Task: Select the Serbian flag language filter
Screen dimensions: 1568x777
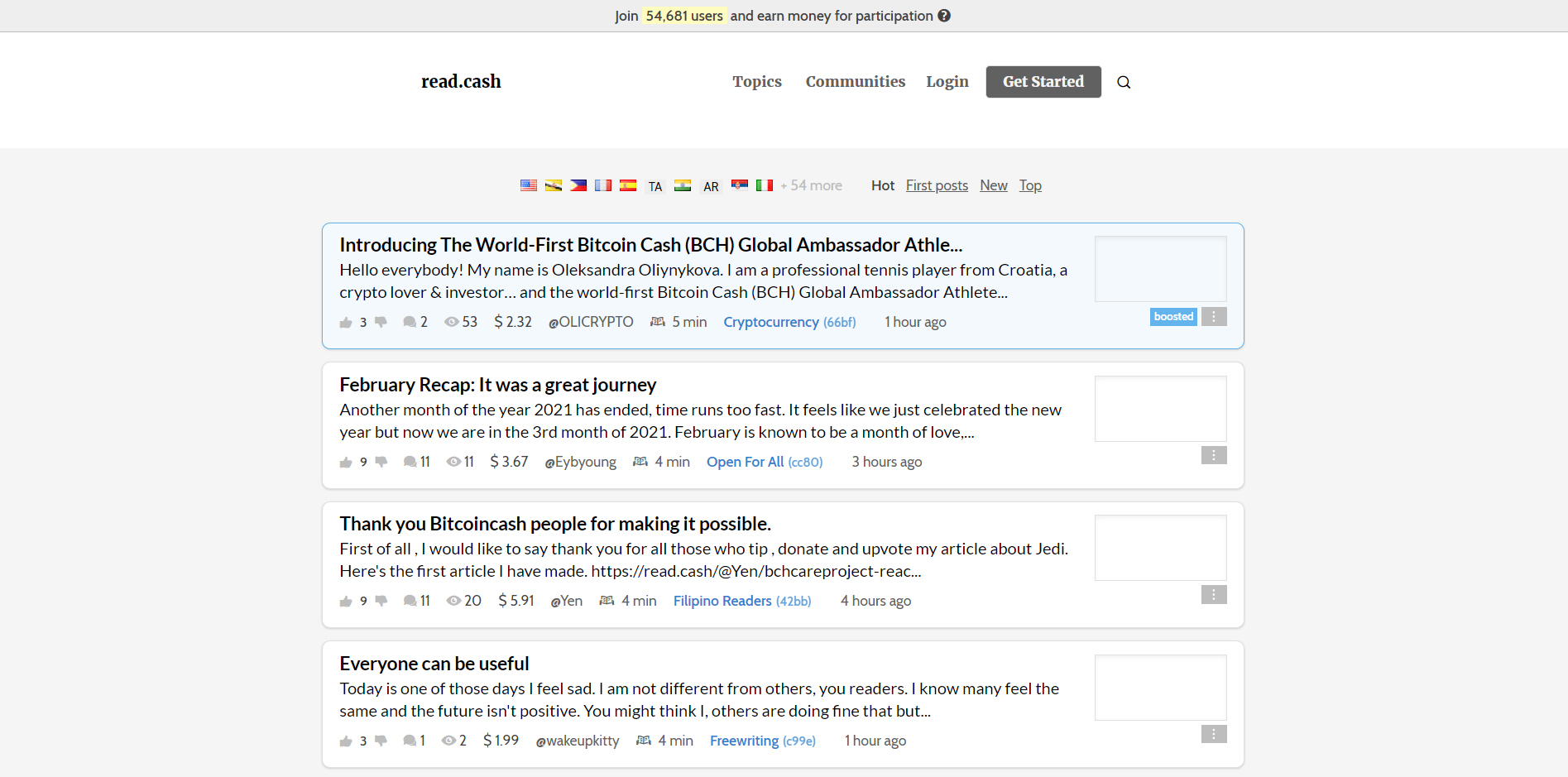Action: tap(740, 185)
